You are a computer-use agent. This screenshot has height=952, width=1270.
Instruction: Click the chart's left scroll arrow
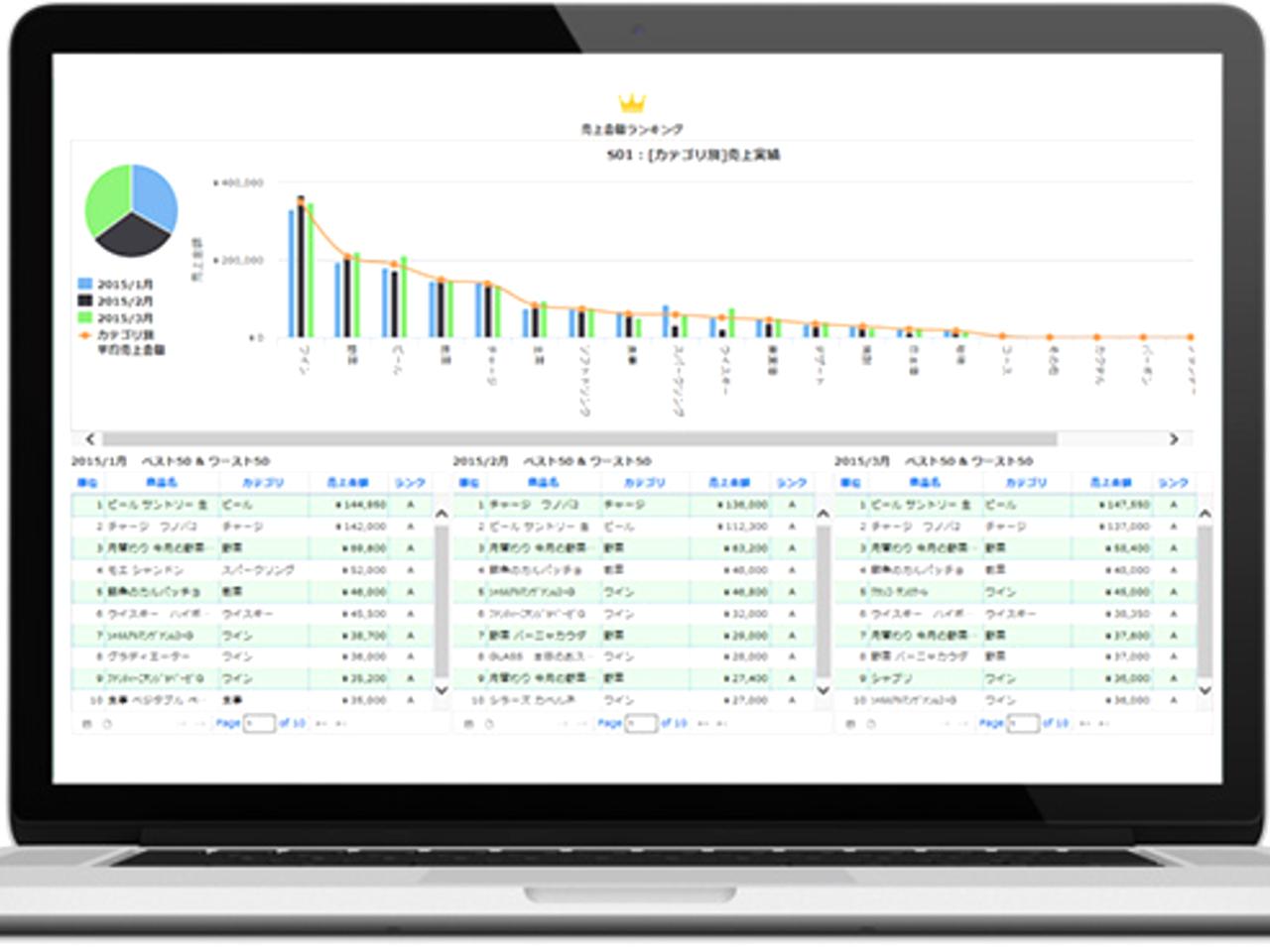point(90,438)
